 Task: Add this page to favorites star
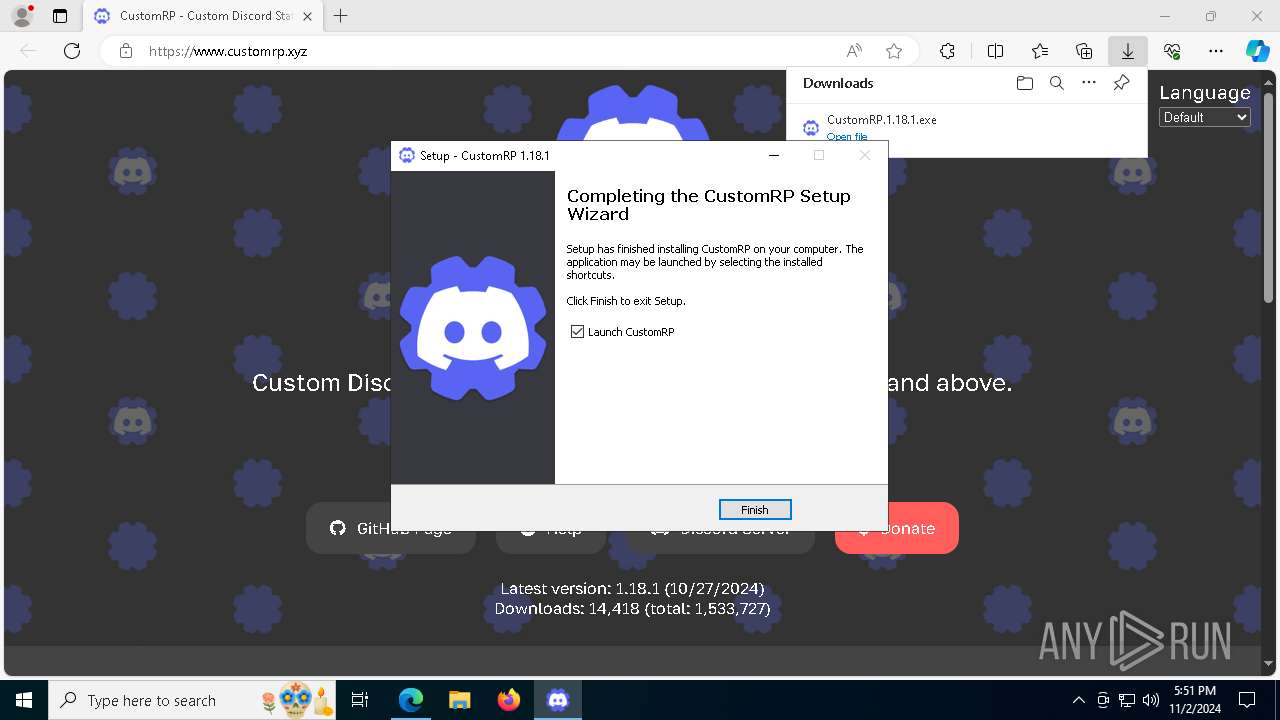(894, 51)
